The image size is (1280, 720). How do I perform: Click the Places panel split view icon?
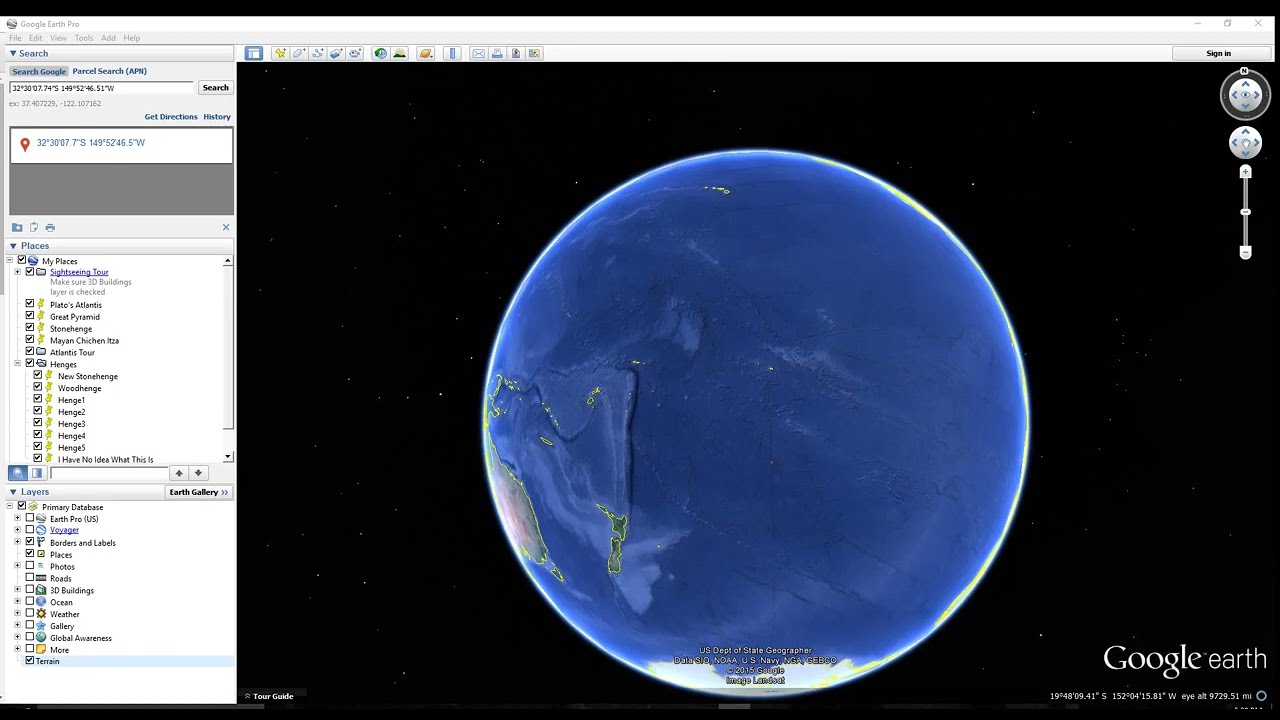(x=37, y=473)
